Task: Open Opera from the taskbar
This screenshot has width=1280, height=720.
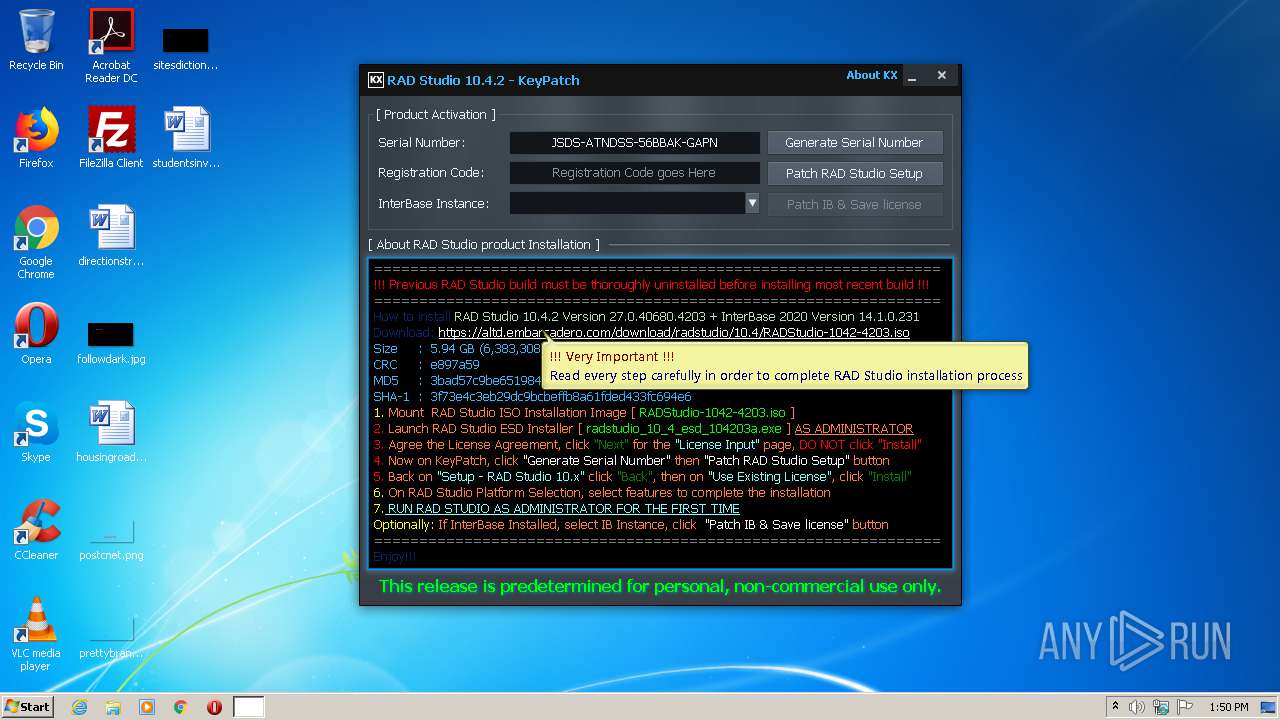Action: point(214,707)
